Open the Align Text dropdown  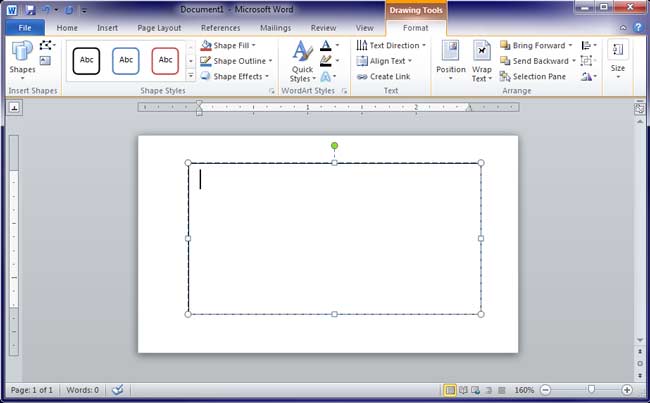384,61
